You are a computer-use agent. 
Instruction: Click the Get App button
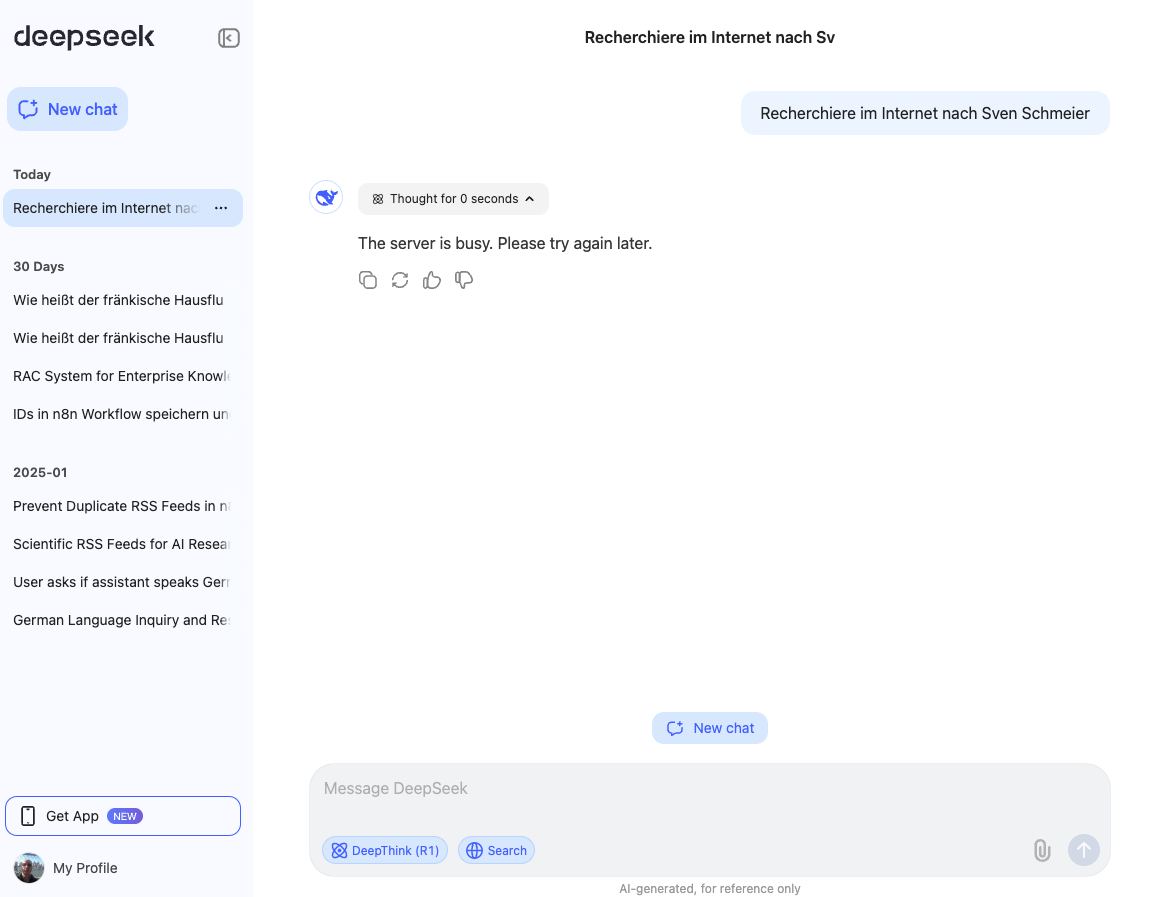pos(122,816)
